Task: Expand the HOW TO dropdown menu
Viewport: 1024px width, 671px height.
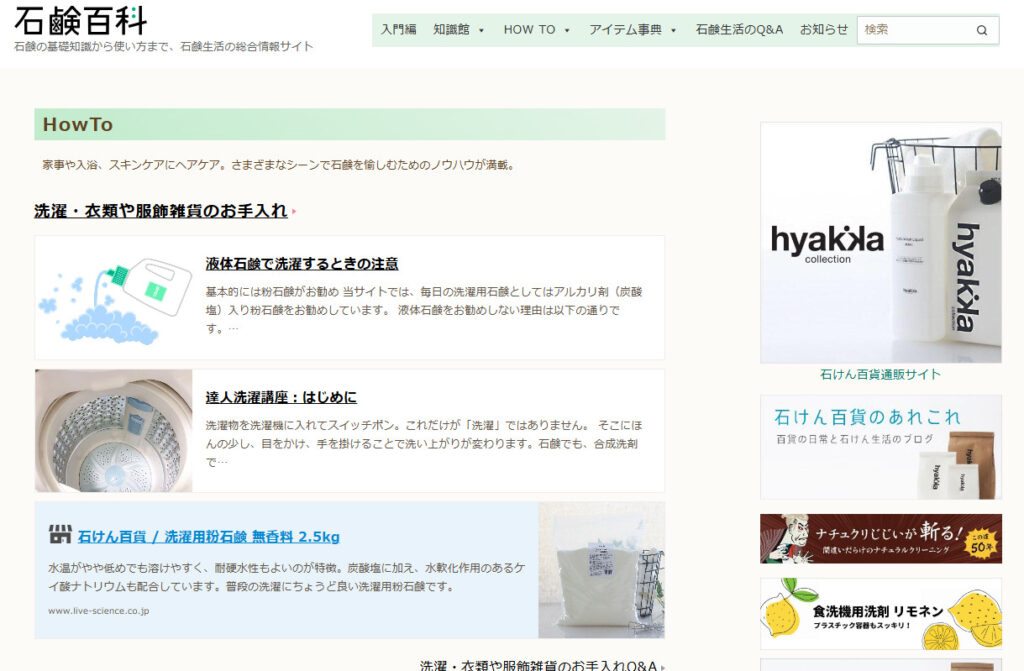Action: (536, 30)
